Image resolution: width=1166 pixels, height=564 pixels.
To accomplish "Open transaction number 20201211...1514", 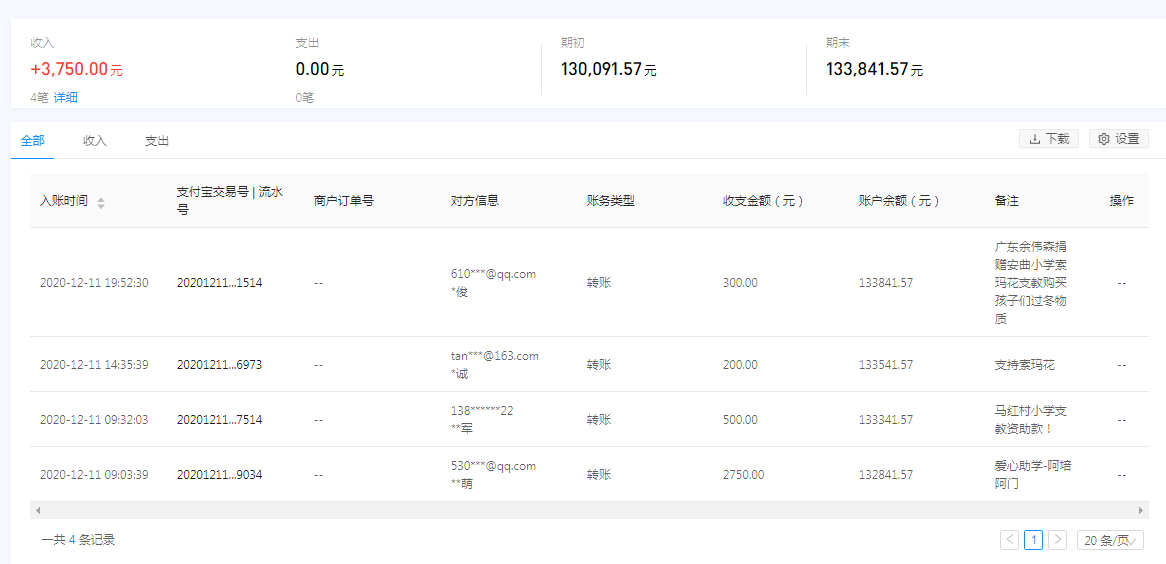I will (219, 283).
